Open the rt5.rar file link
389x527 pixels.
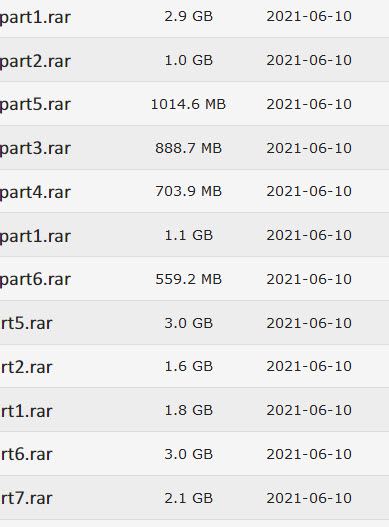26,323
